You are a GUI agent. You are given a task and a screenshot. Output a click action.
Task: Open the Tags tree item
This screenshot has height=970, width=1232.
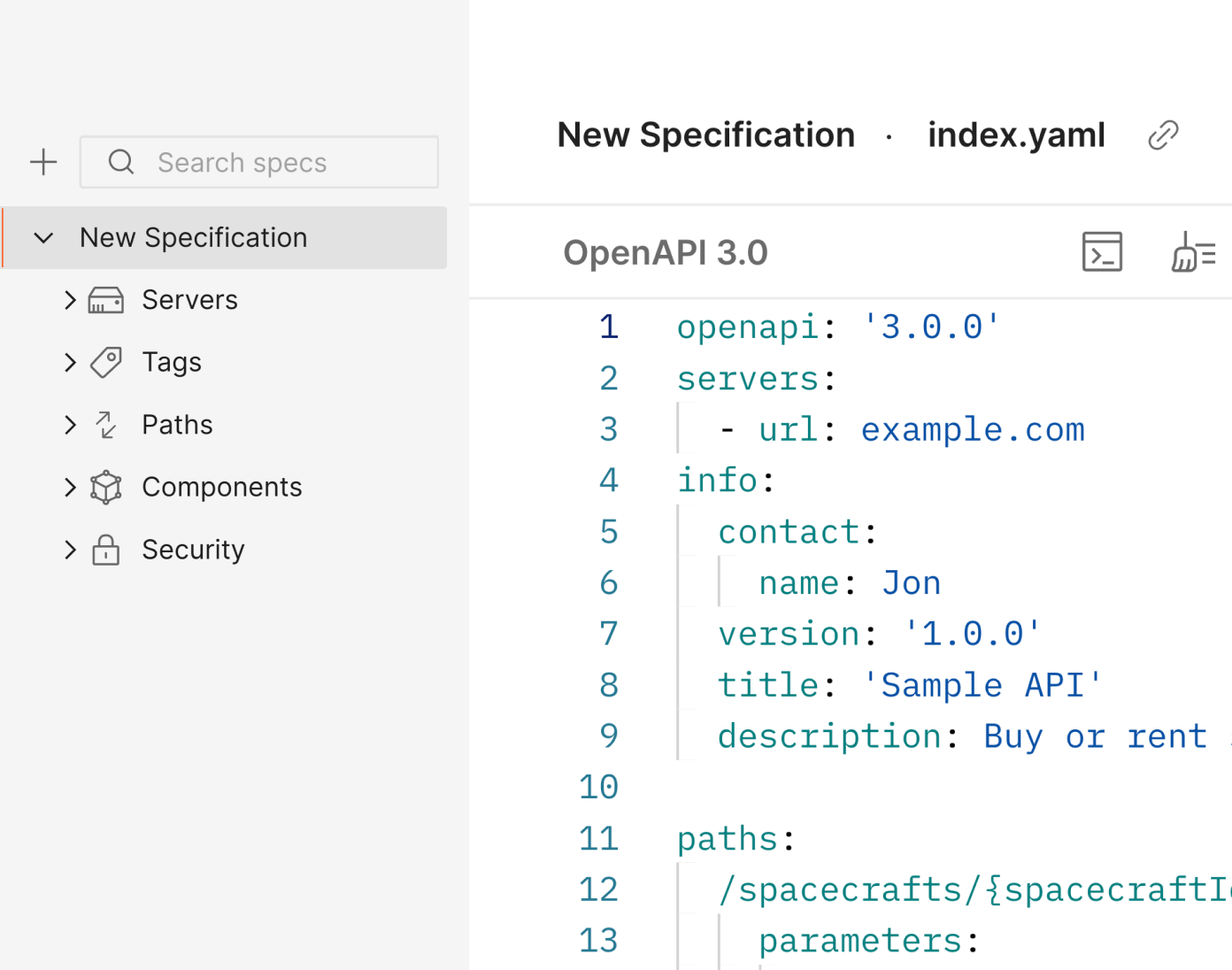[x=172, y=362]
